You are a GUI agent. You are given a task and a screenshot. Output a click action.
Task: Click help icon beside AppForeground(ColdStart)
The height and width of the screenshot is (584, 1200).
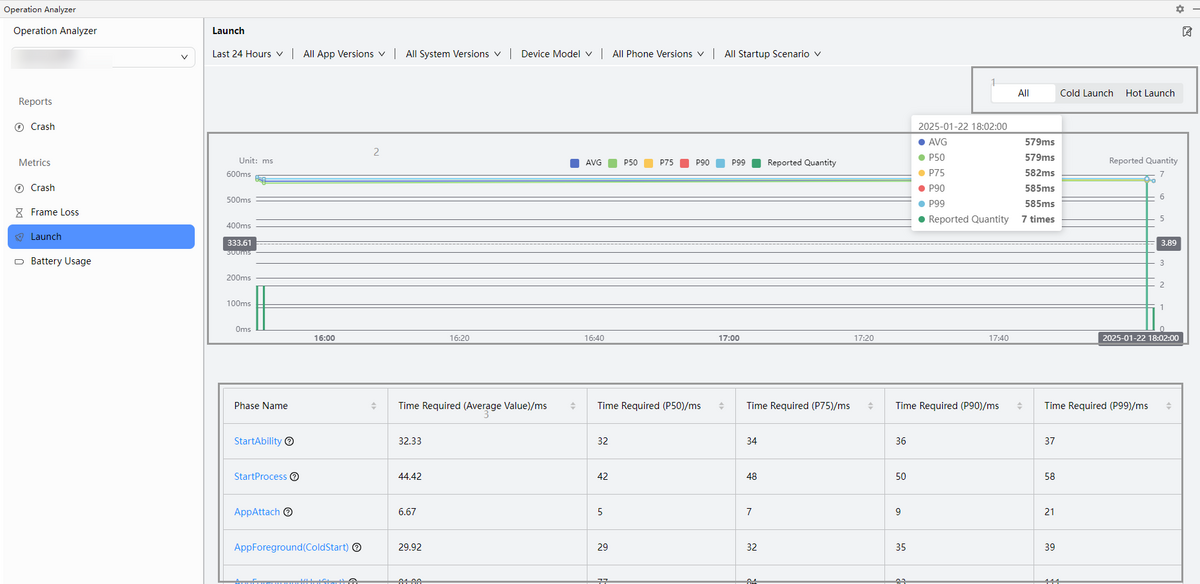(x=357, y=547)
